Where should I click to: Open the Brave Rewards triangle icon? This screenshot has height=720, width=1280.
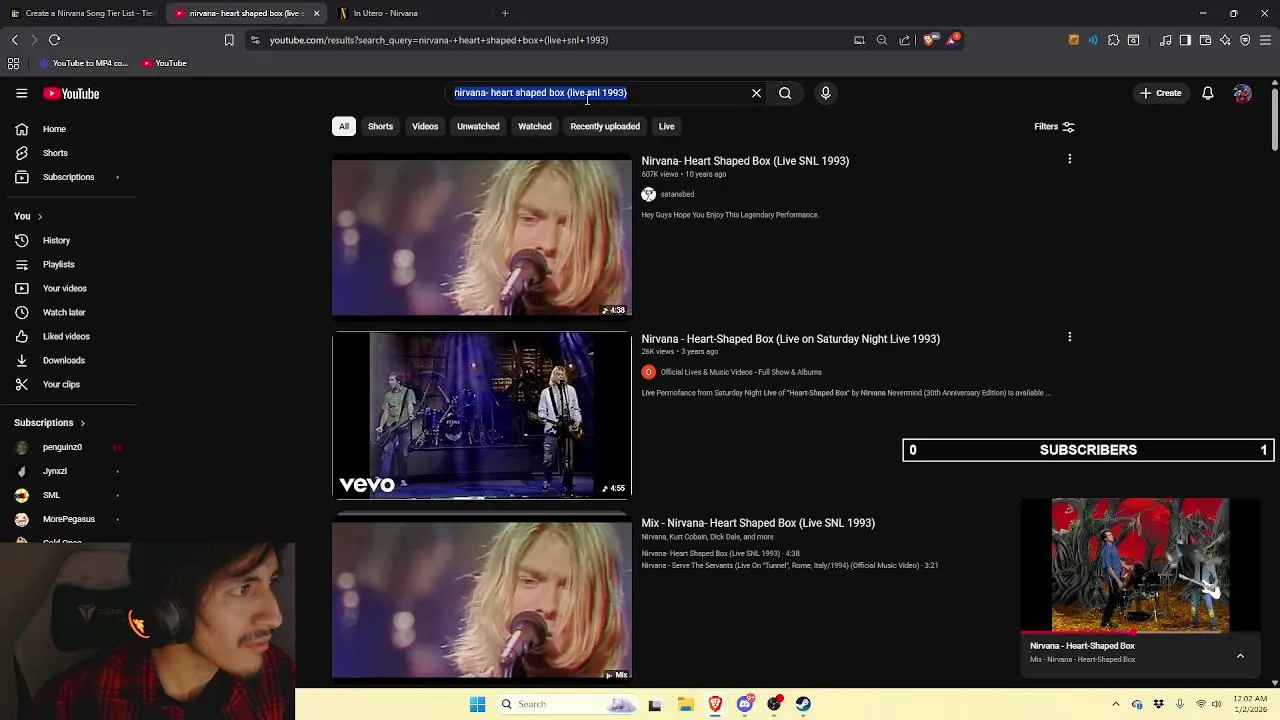(952, 40)
